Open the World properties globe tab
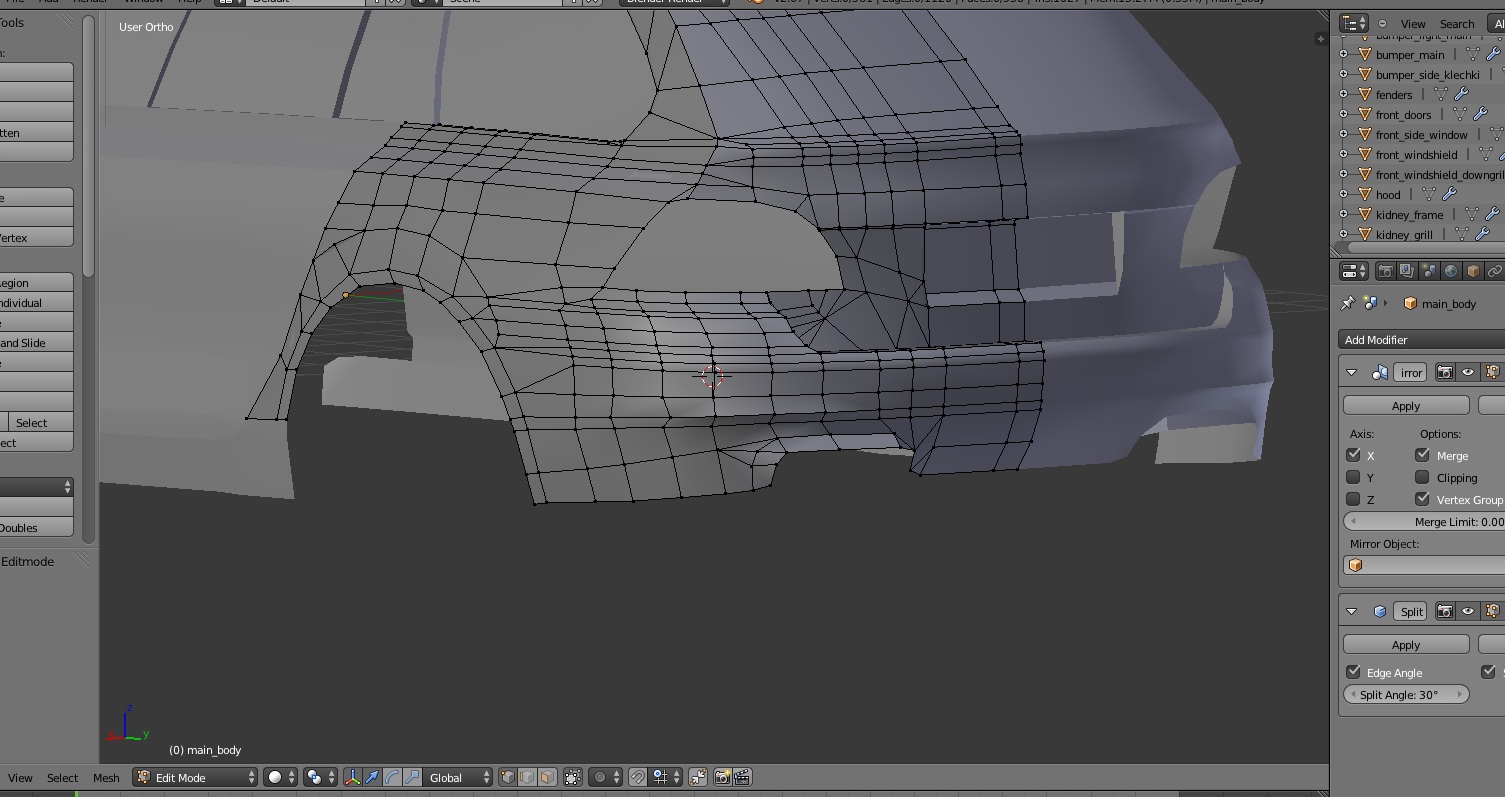The height and width of the screenshot is (797, 1505). (1451, 271)
